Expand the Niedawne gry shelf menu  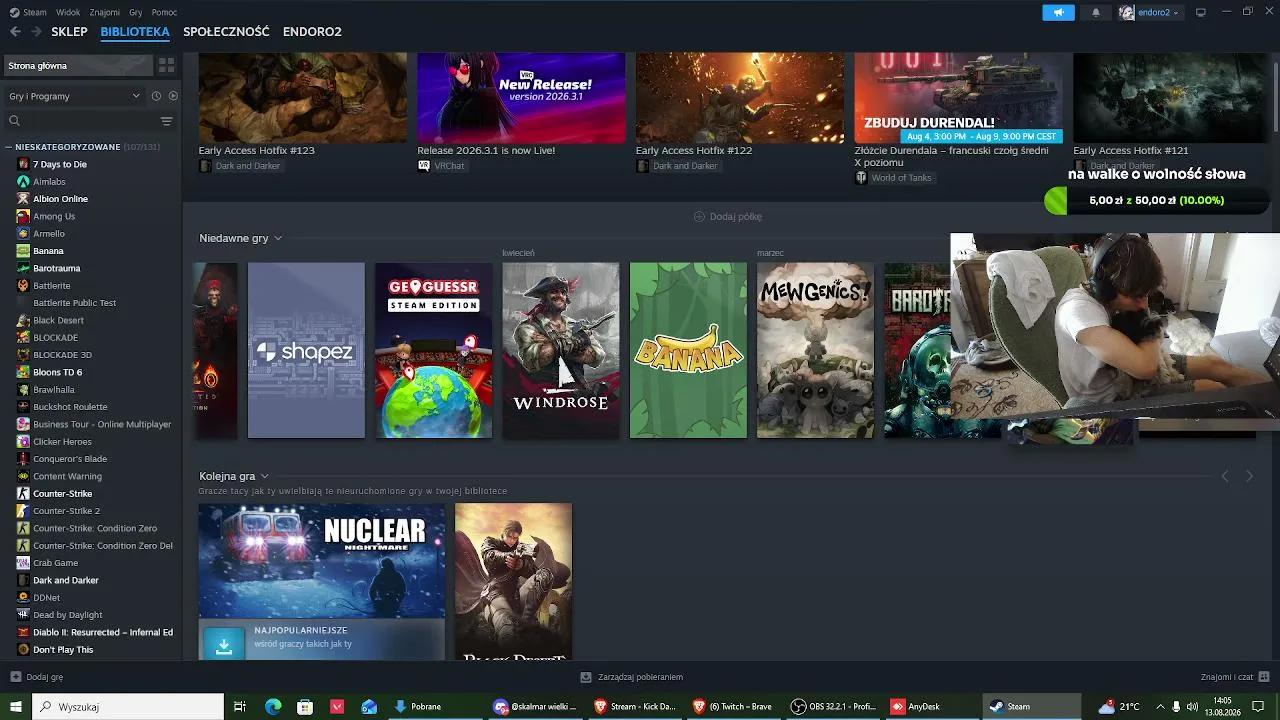(278, 238)
